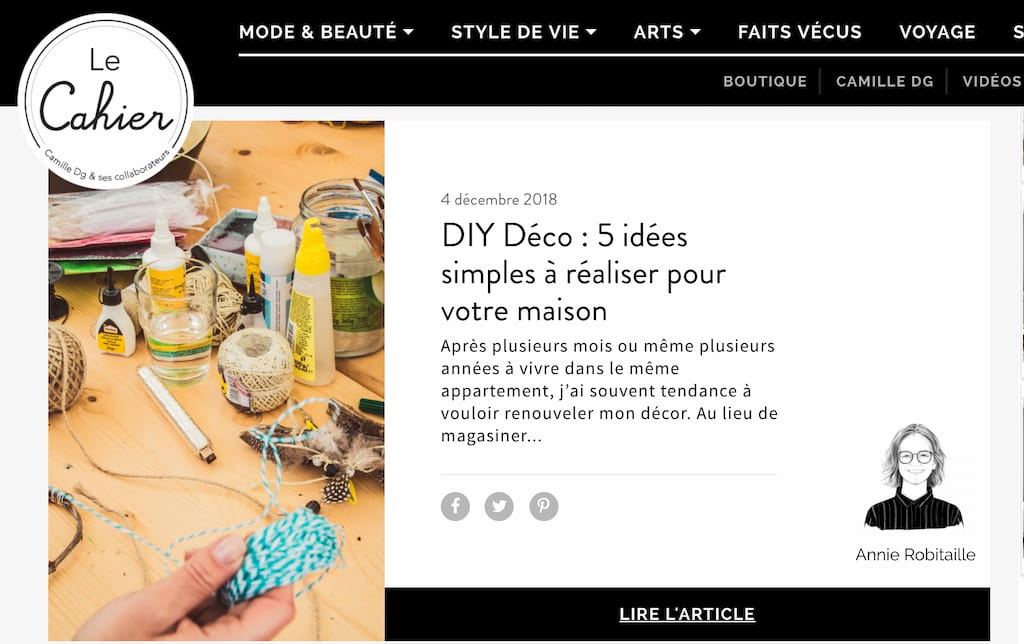This screenshot has height=644, width=1024.
Task: Share article on Facebook icon
Action: 455,506
